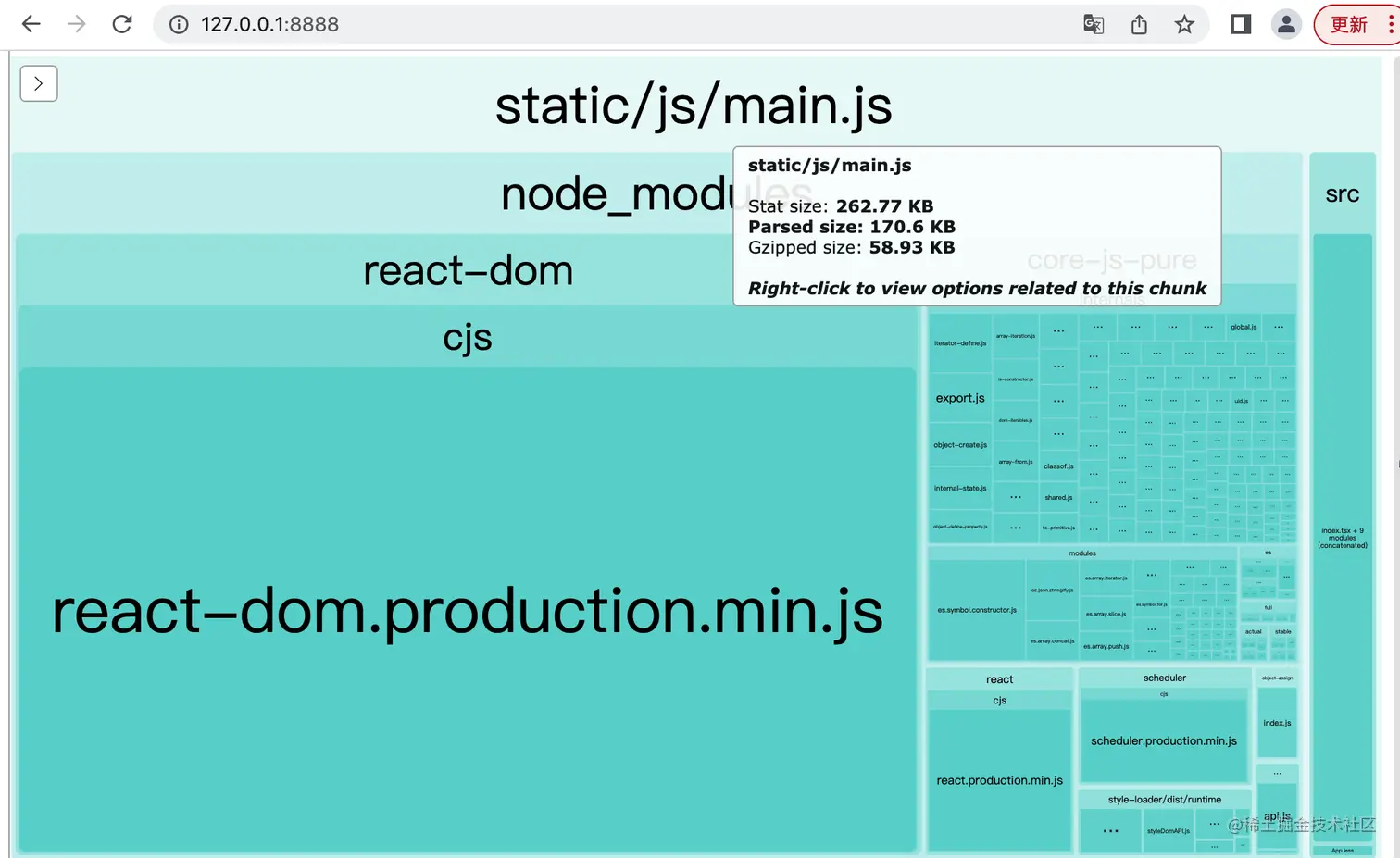Click the es.array.push.js module
Image resolution: width=1400 pixels, height=858 pixels.
coord(1106,647)
